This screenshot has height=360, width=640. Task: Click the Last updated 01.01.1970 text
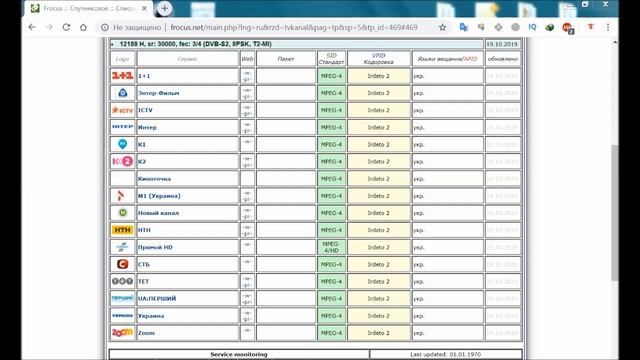pos(446,354)
